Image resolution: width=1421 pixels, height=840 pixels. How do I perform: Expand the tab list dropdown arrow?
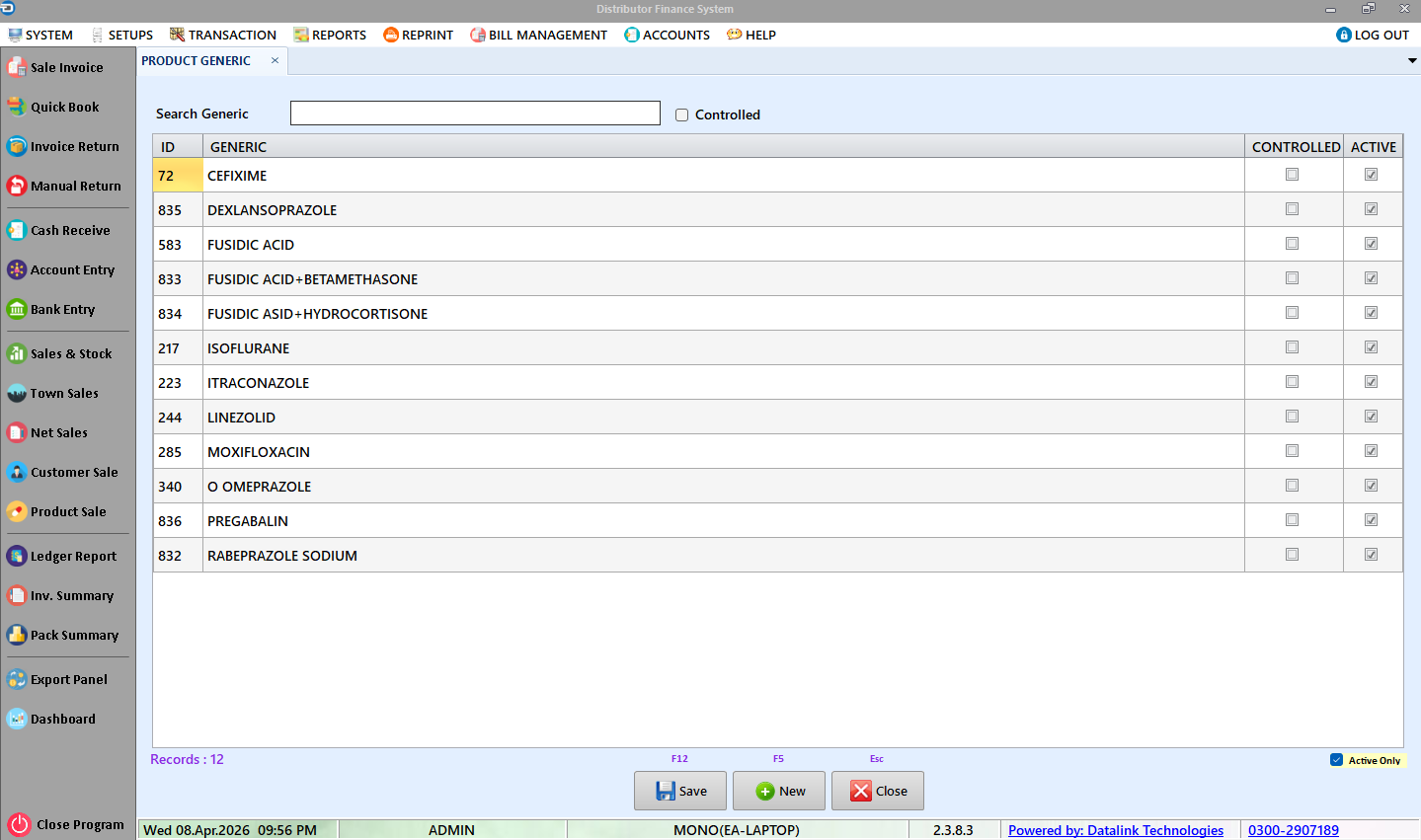coord(1412,60)
